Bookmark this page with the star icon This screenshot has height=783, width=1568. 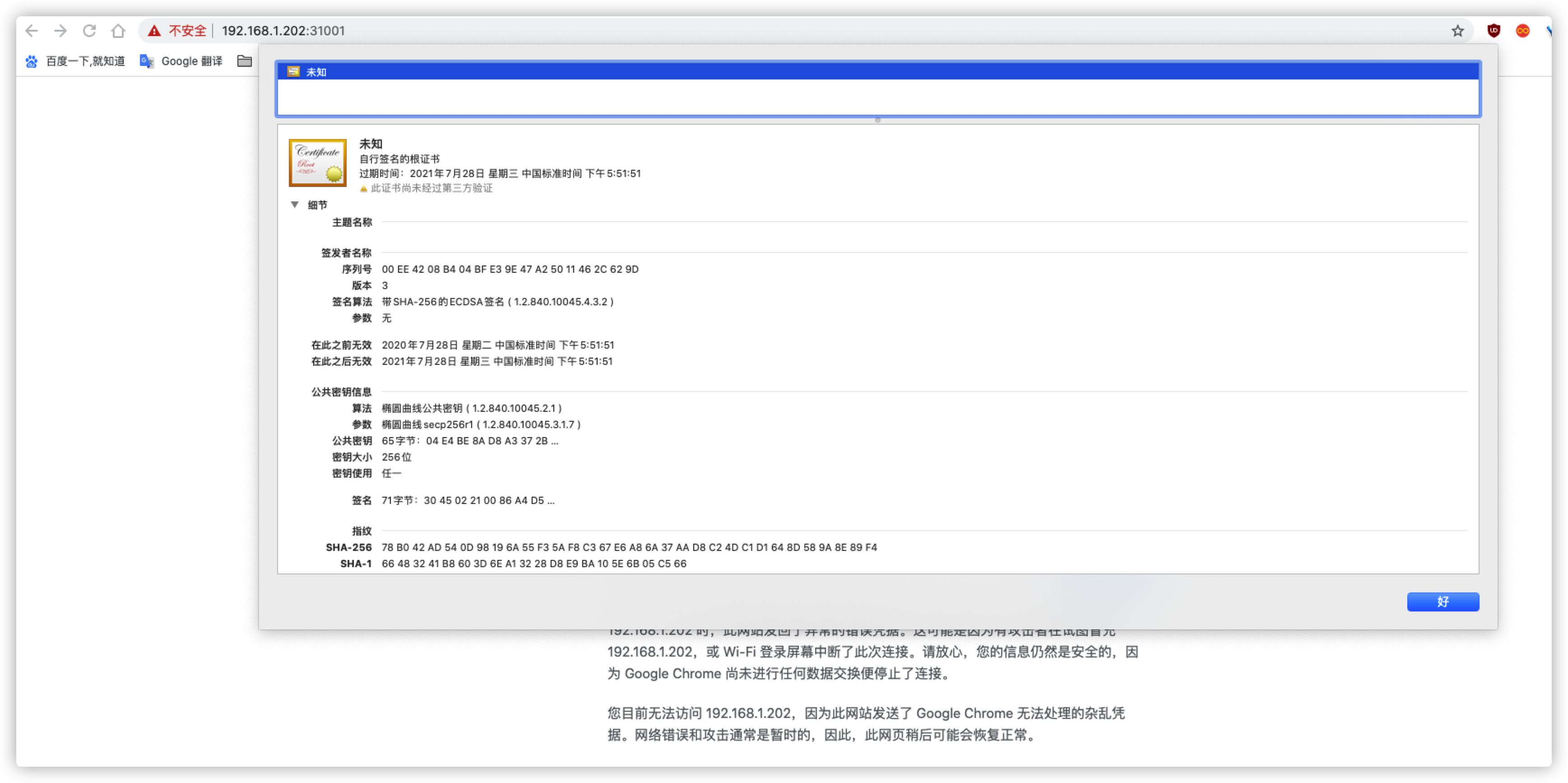[x=1457, y=30]
